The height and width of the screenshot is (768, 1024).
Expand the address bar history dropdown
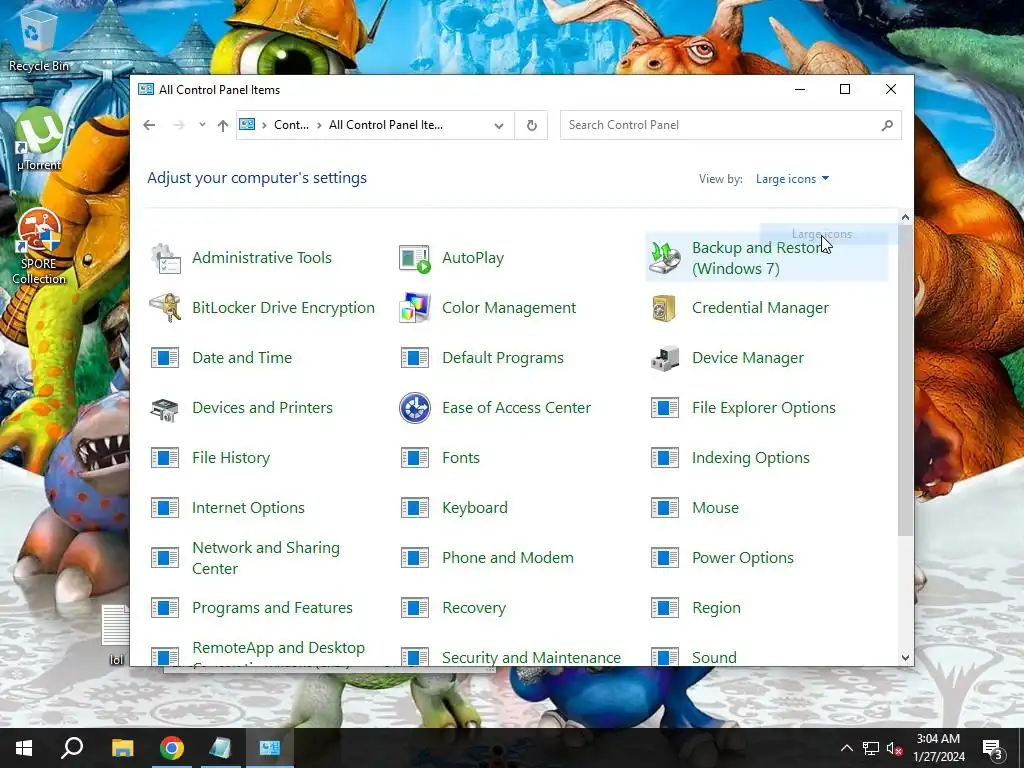[499, 125]
